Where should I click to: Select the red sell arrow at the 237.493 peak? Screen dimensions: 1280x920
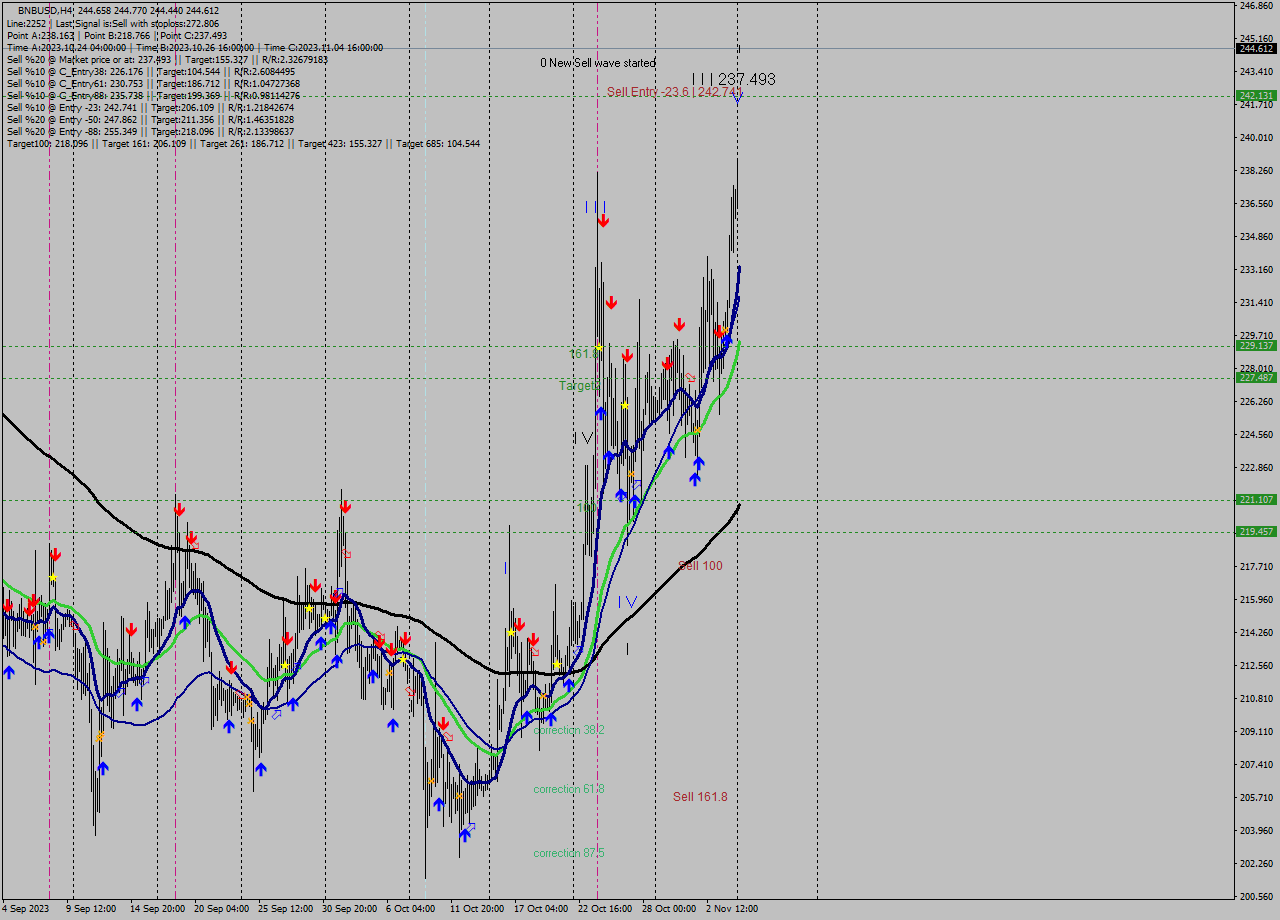[x=604, y=220]
